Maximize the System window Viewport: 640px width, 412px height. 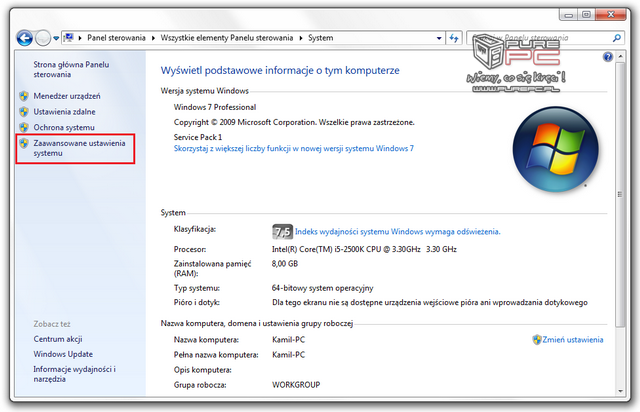586,15
